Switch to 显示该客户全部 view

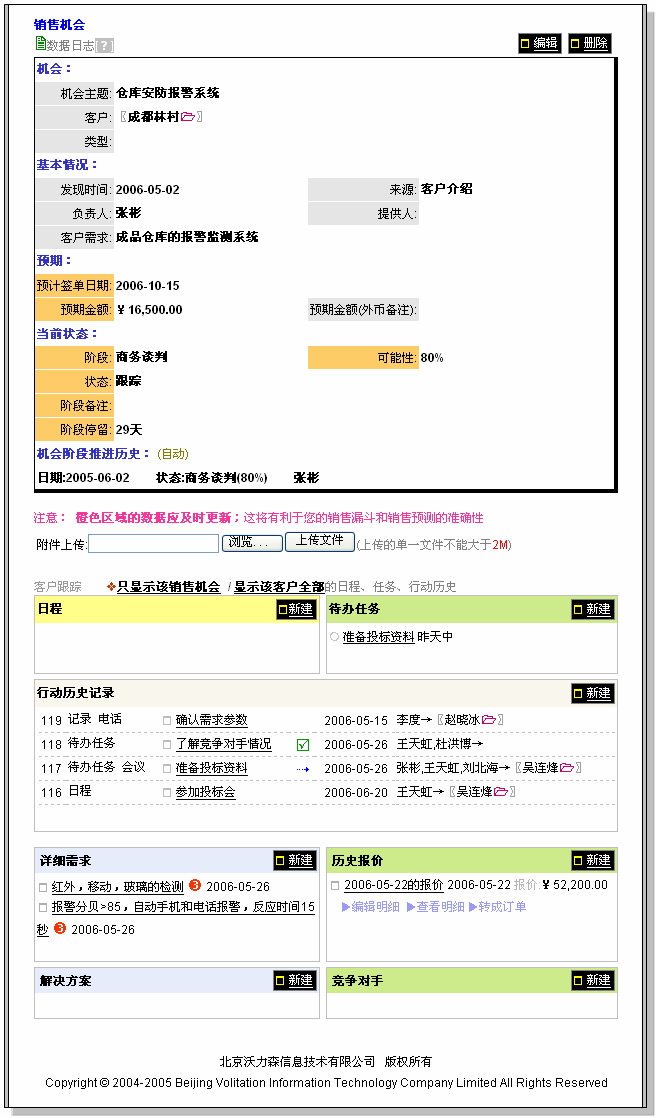[x=279, y=587]
